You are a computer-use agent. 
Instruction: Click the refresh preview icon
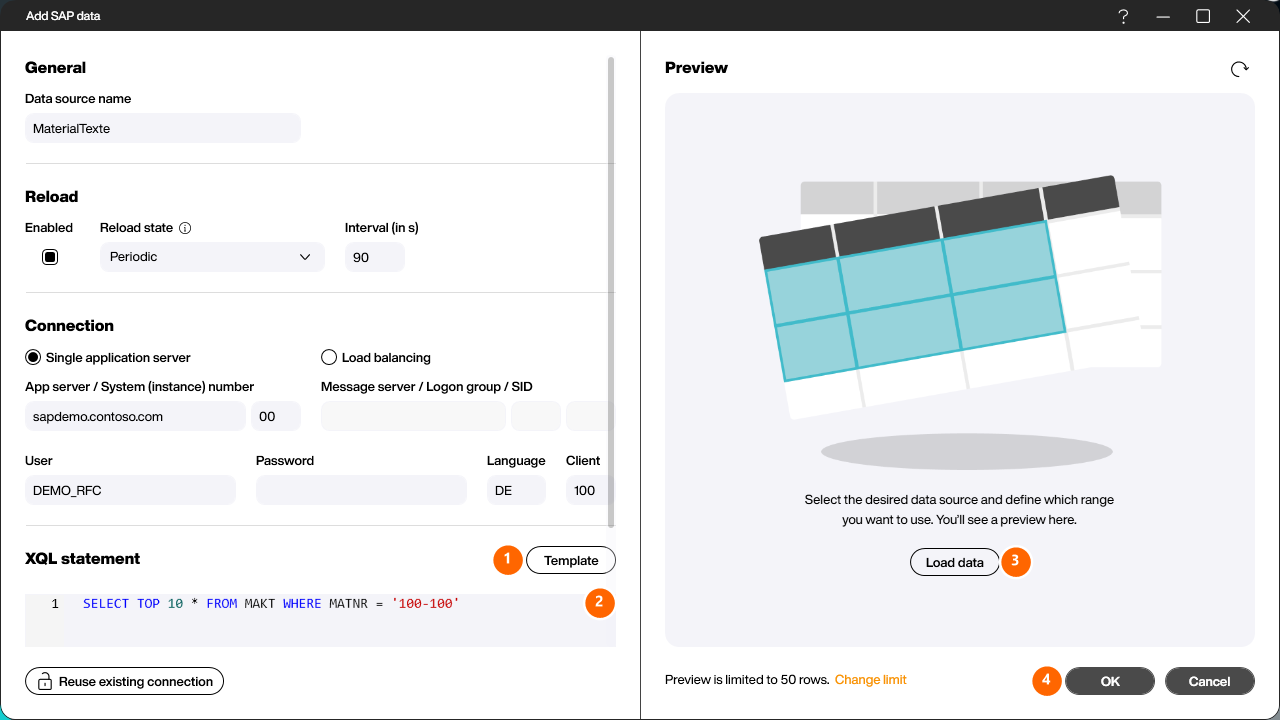(1239, 69)
